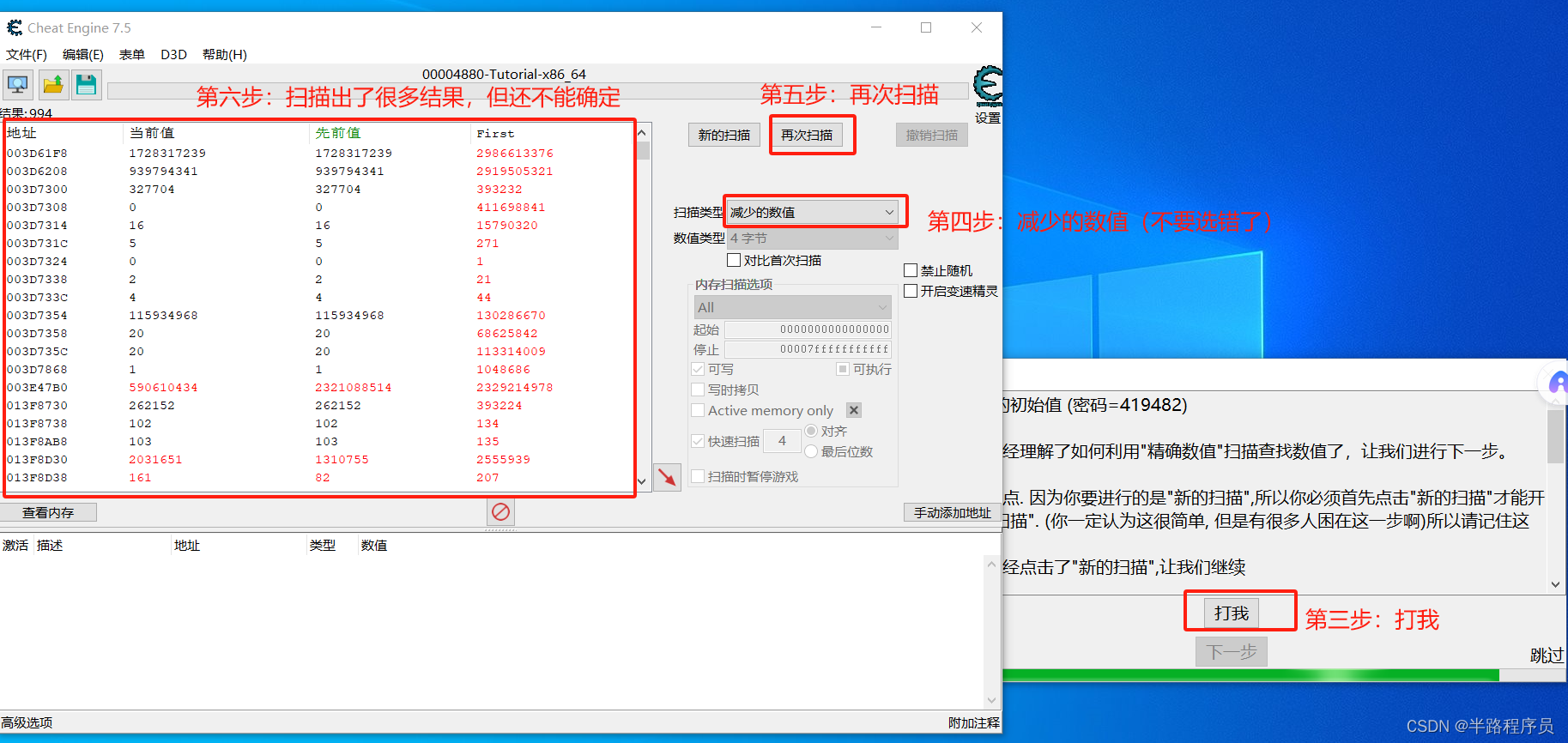Click results list scroll up arrow
Image resolution: width=1568 pixels, height=743 pixels.
(x=642, y=132)
